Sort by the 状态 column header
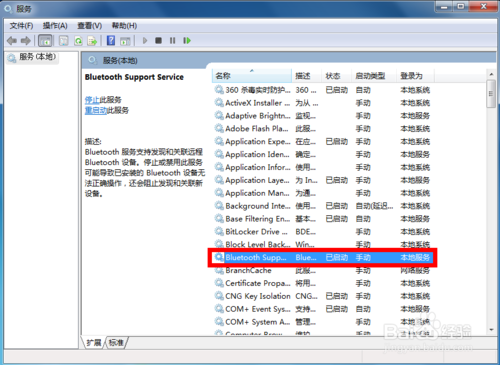The width and height of the screenshot is (500, 365). point(337,76)
